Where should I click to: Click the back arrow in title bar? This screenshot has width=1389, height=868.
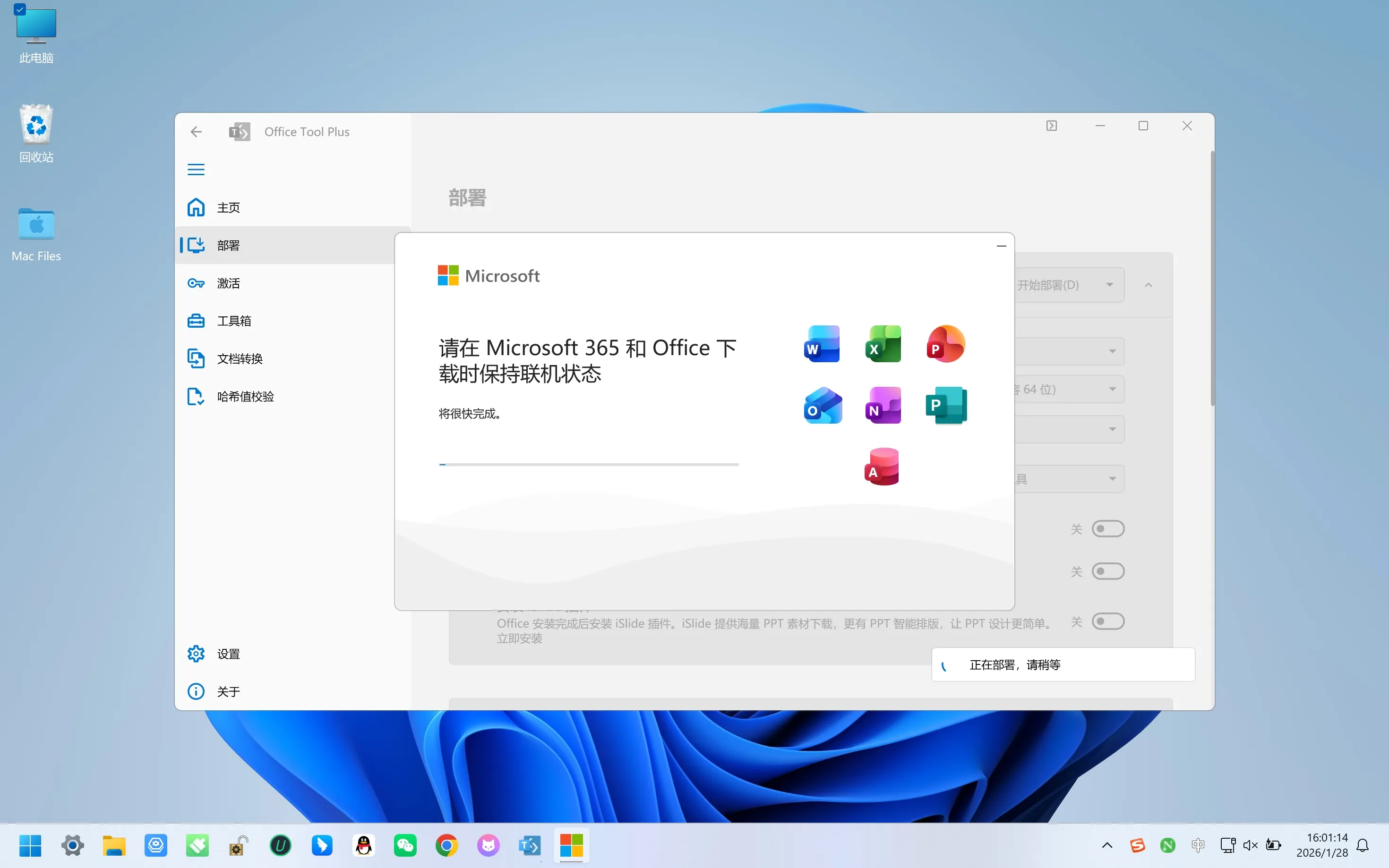pyautogui.click(x=196, y=131)
